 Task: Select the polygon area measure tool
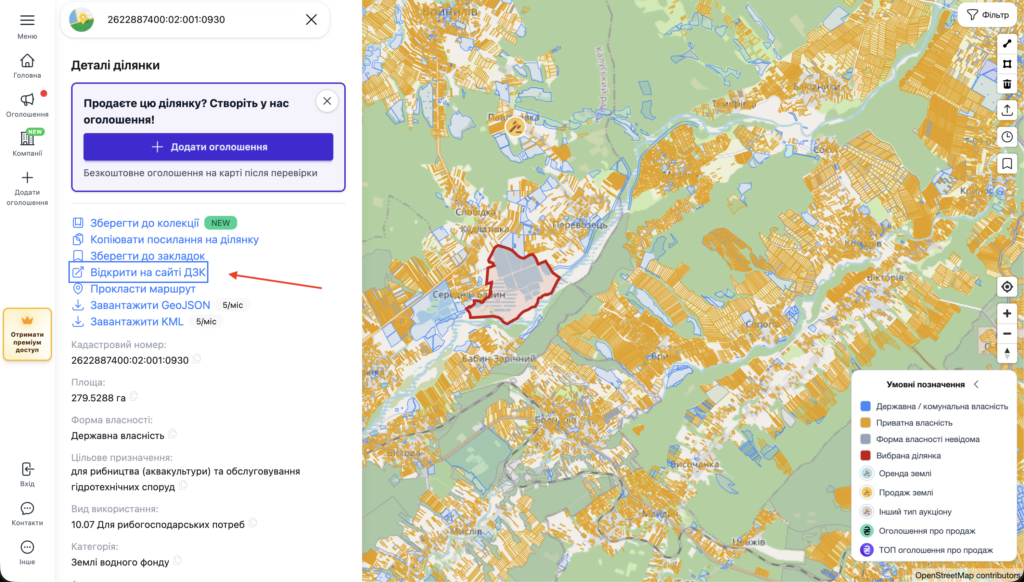(x=1007, y=65)
